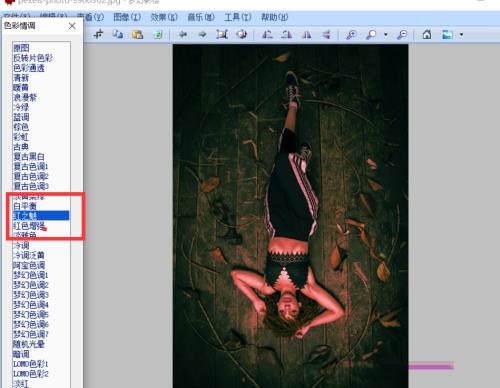This screenshot has width=500, height=388.
Task: Select 暗调 effect
Action: pos(21,354)
